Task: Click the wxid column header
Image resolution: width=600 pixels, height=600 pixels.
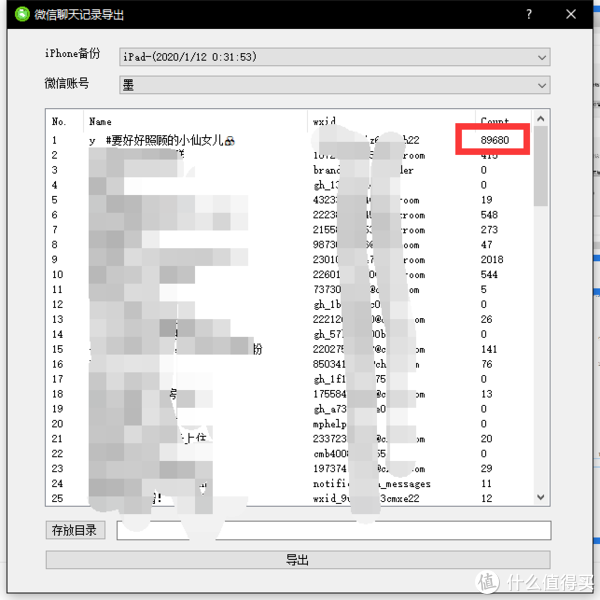Action: tap(324, 122)
